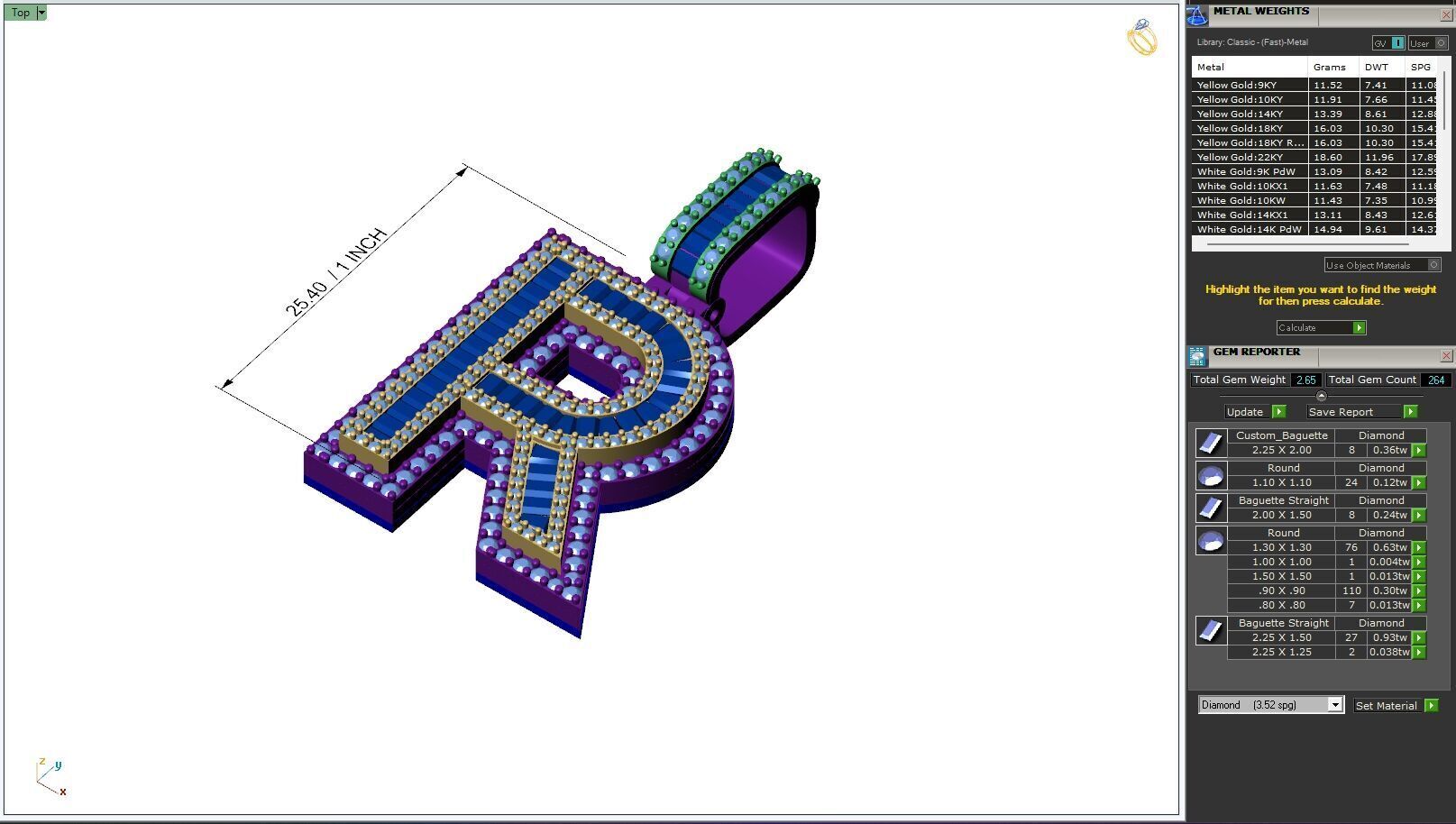Toggle the GV library switch
1456x824 pixels.
point(1388,43)
